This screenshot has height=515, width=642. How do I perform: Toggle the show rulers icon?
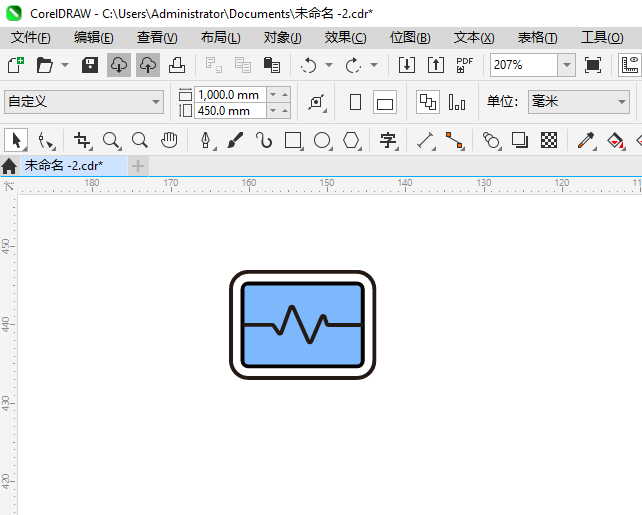coord(630,65)
